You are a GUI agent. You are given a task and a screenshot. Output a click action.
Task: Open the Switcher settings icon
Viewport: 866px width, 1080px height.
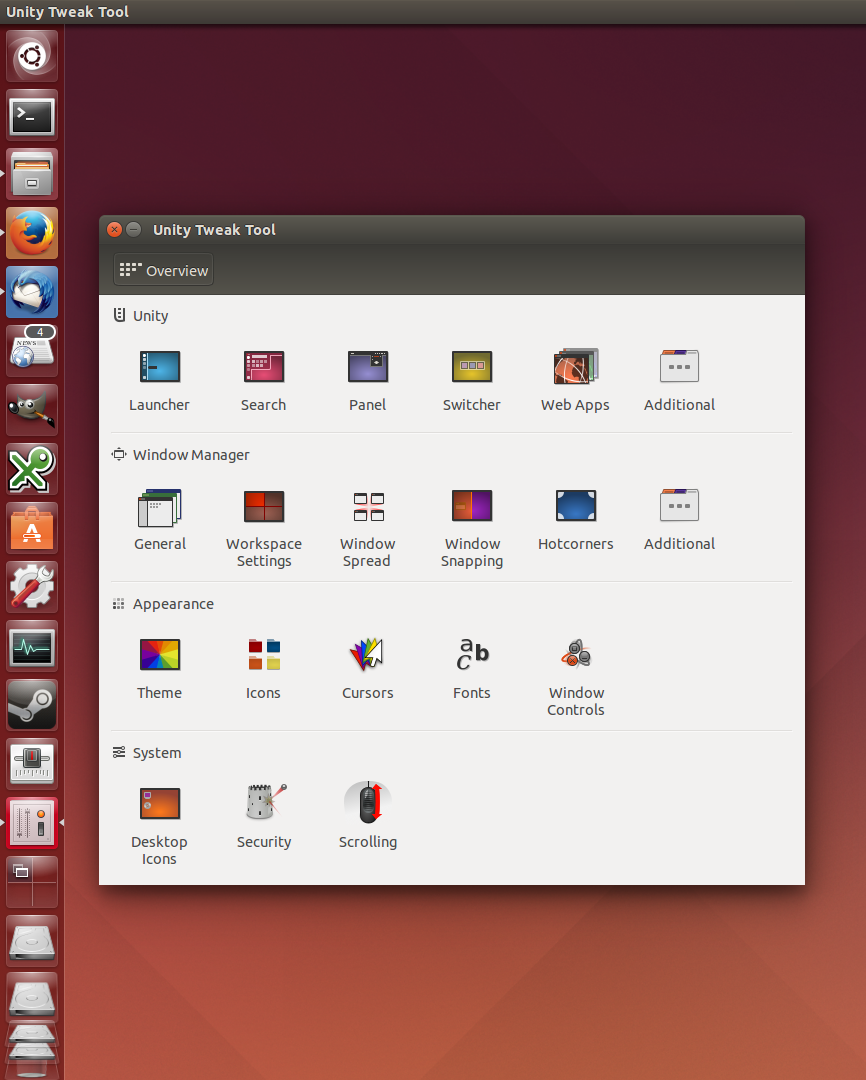click(472, 367)
